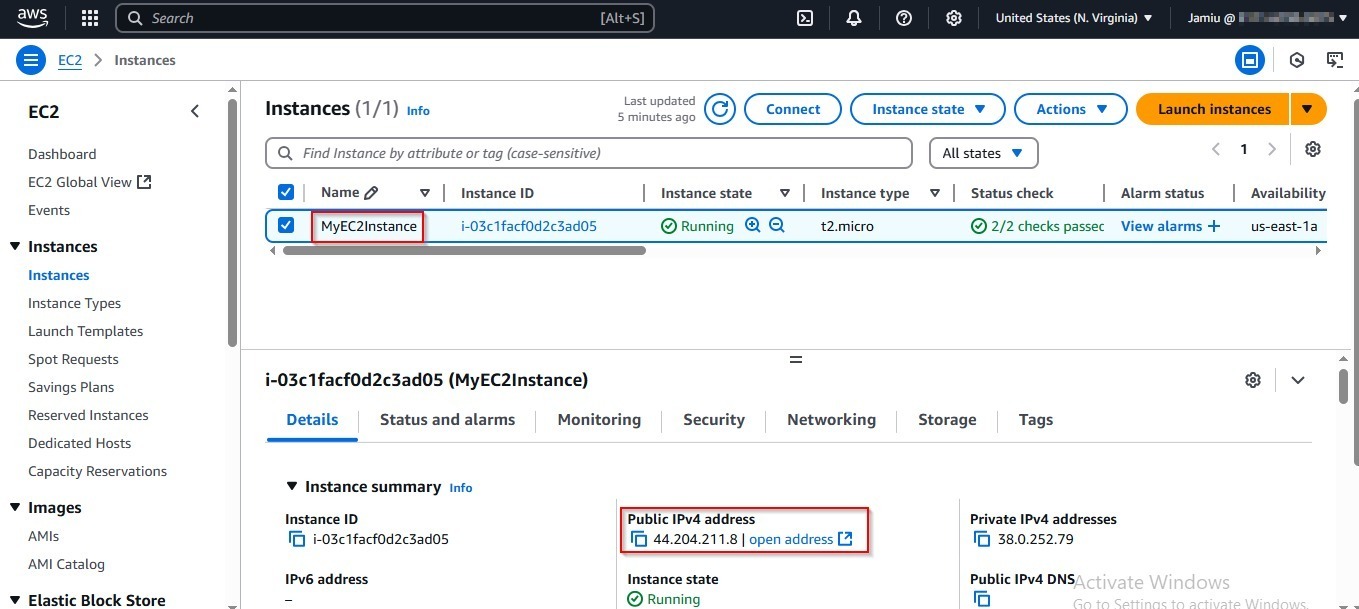The width and height of the screenshot is (1359, 609).
Task: Open the AWS home logo
Action: pos(32,17)
